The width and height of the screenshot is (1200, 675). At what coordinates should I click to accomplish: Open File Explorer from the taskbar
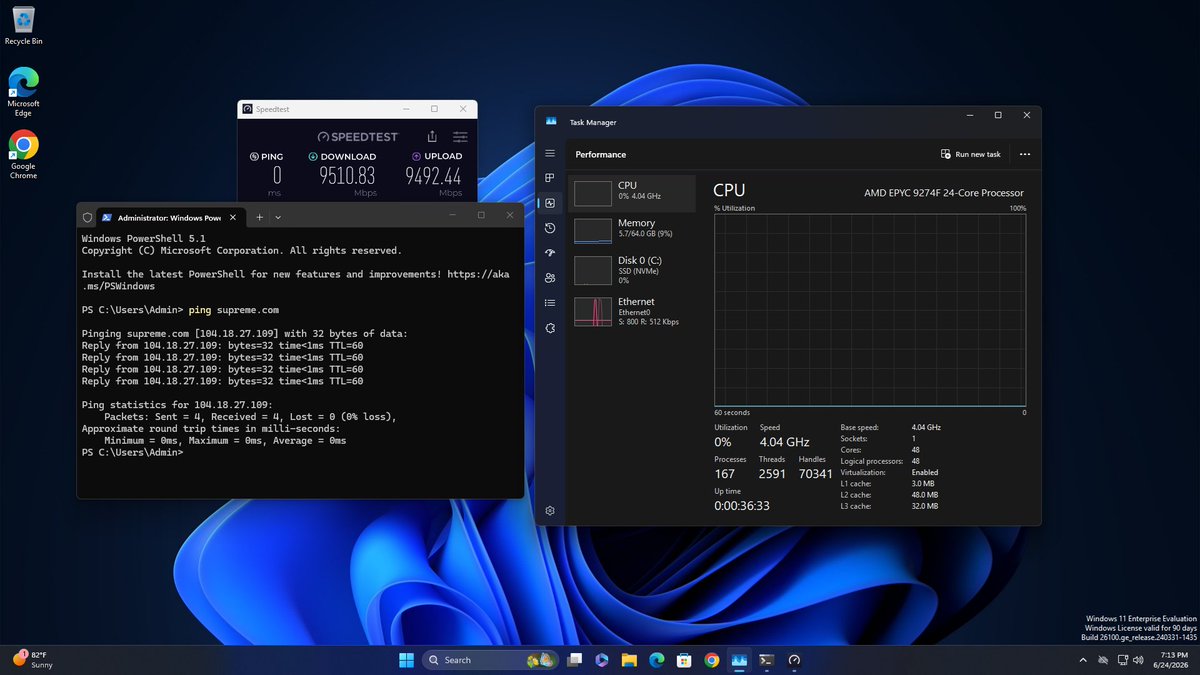pos(629,660)
